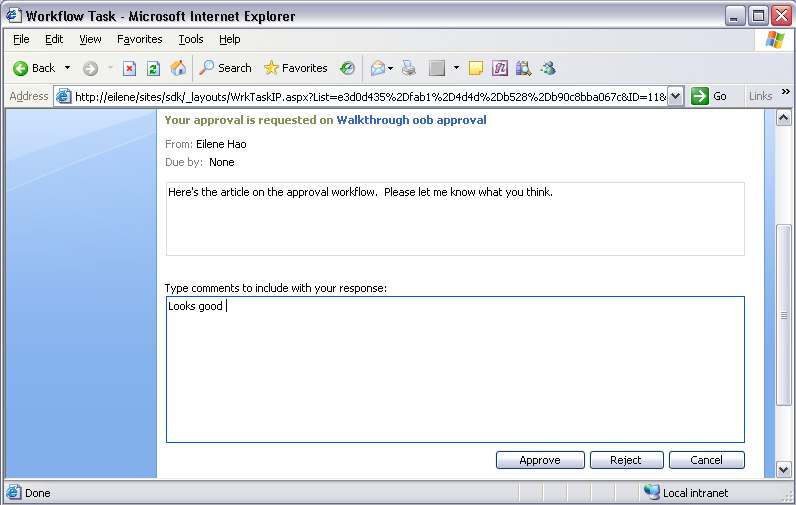Print the page with printer icon
Screen dimensions: 796x505
(409, 68)
